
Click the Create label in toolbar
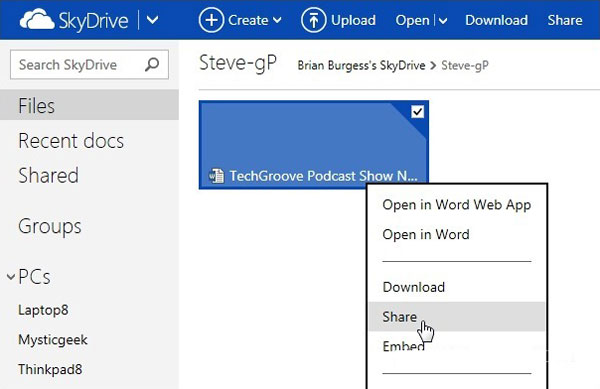[248, 20]
